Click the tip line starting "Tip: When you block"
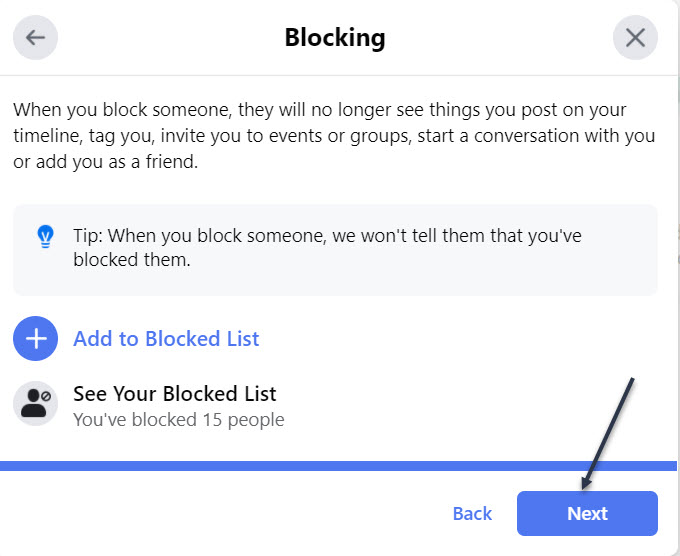This screenshot has width=680, height=556. [327, 236]
